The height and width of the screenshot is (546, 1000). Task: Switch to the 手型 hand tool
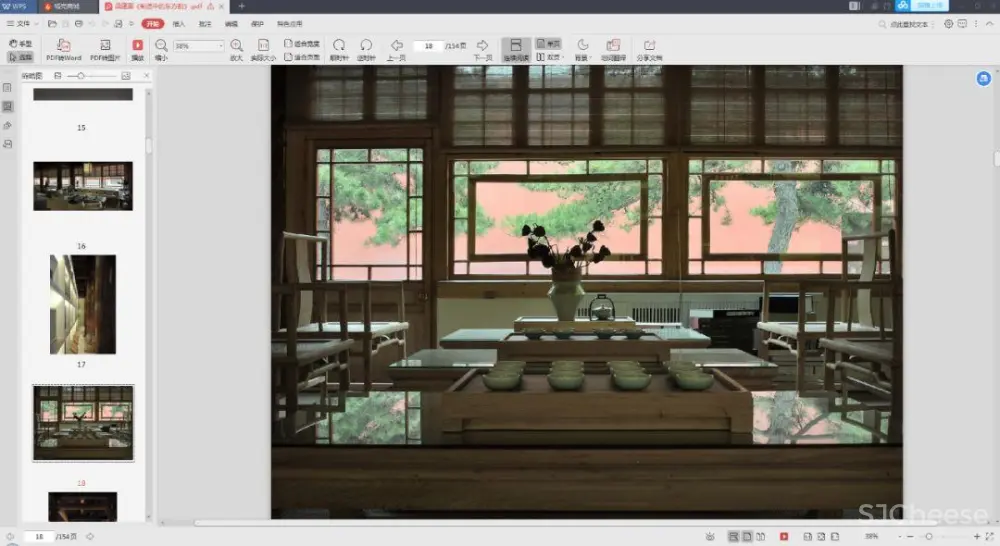pos(20,44)
